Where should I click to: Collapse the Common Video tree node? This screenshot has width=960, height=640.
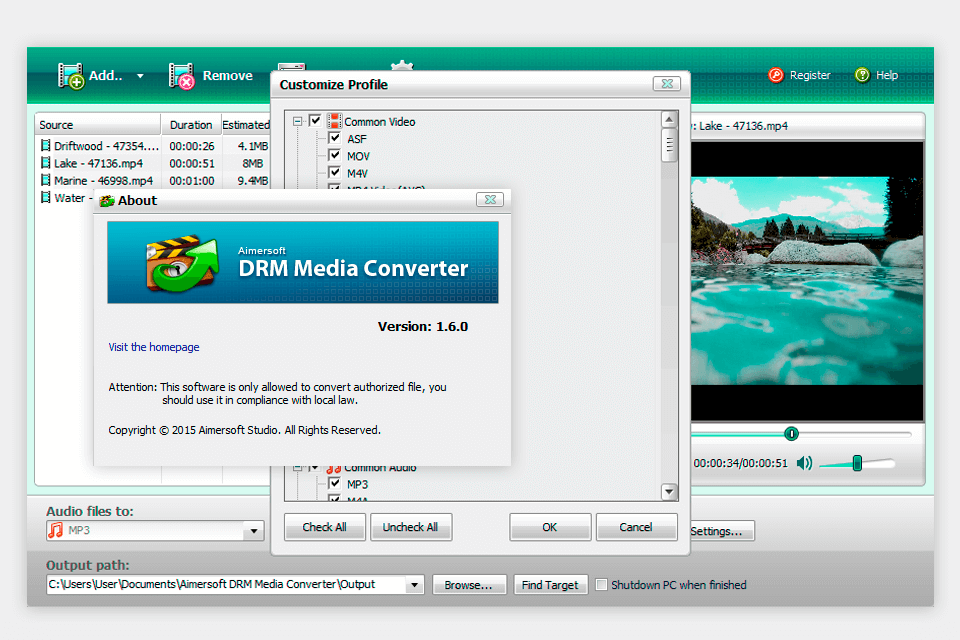click(x=298, y=121)
